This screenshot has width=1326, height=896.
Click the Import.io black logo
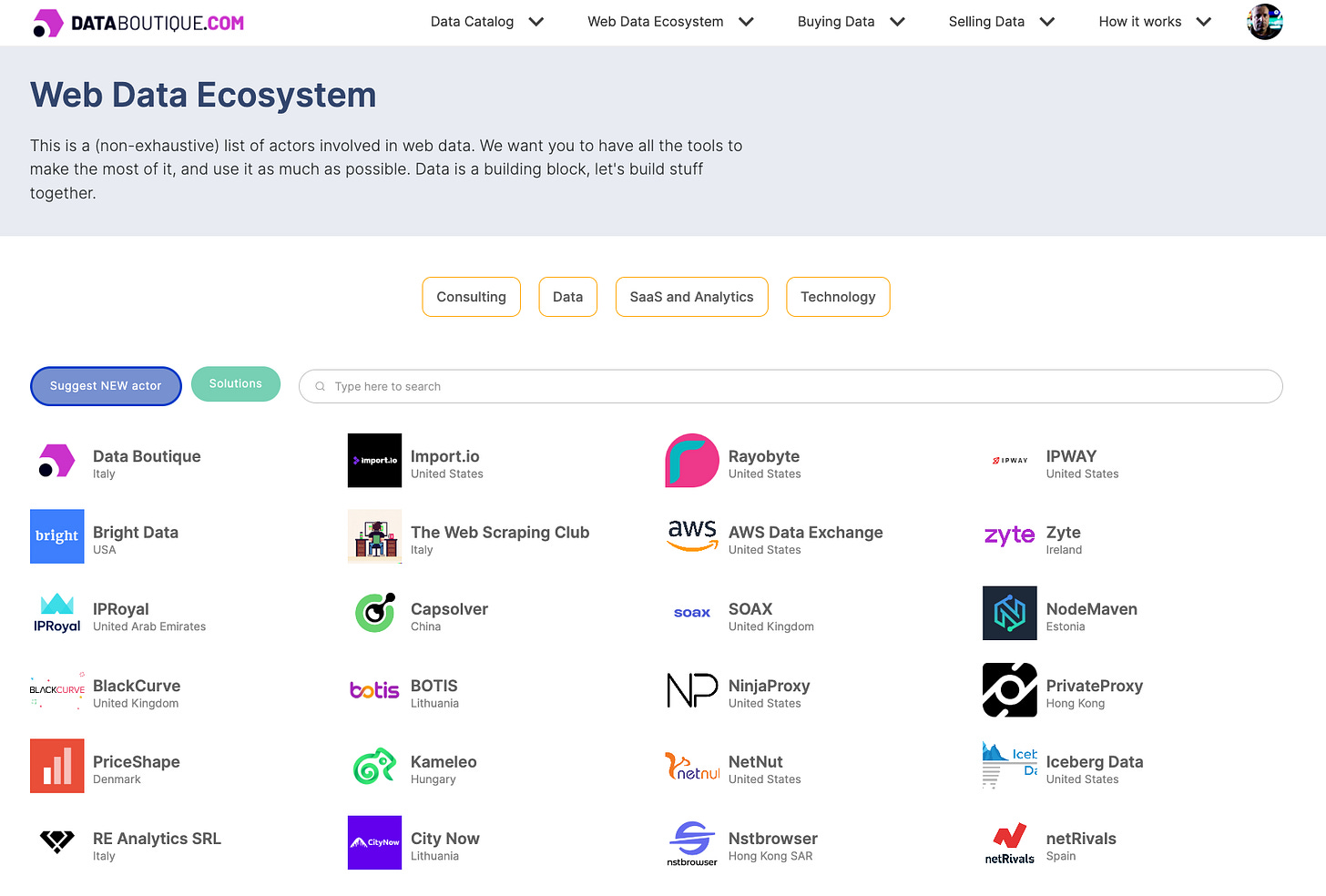[x=374, y=461]
